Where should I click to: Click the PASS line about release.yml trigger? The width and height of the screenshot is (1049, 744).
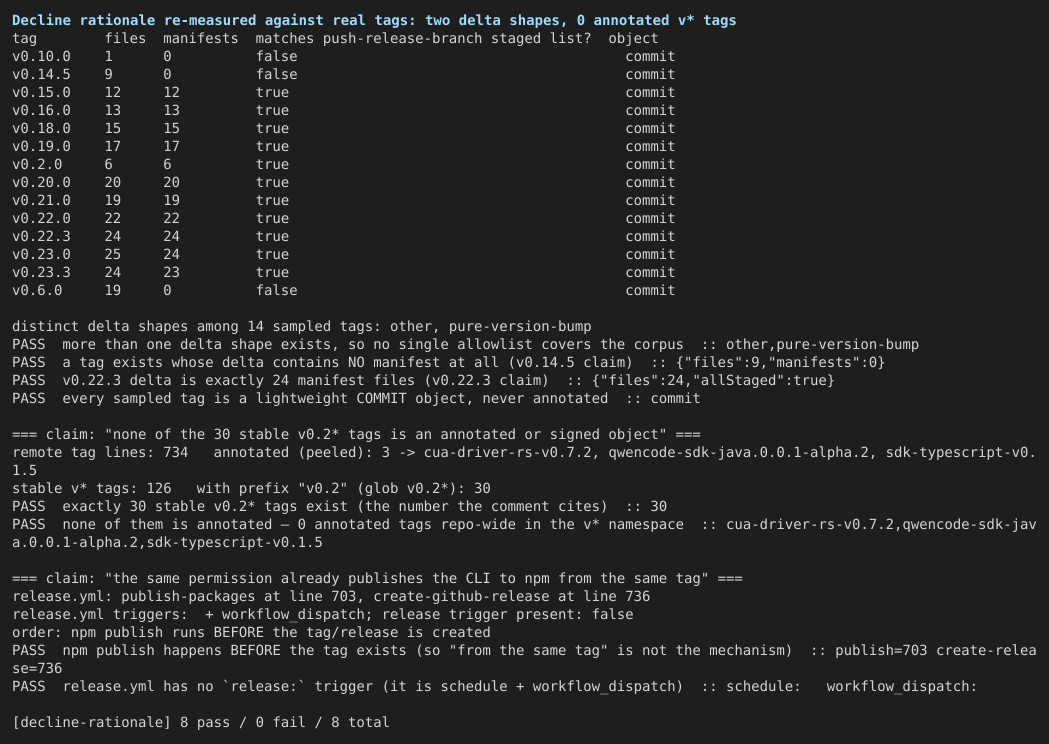pos(494,687)
